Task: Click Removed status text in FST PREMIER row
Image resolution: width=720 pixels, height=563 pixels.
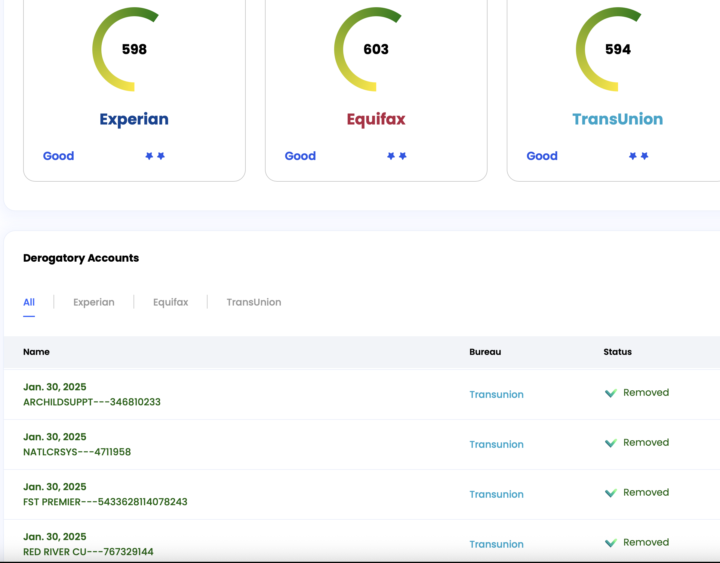Action: tap(646, 493)
